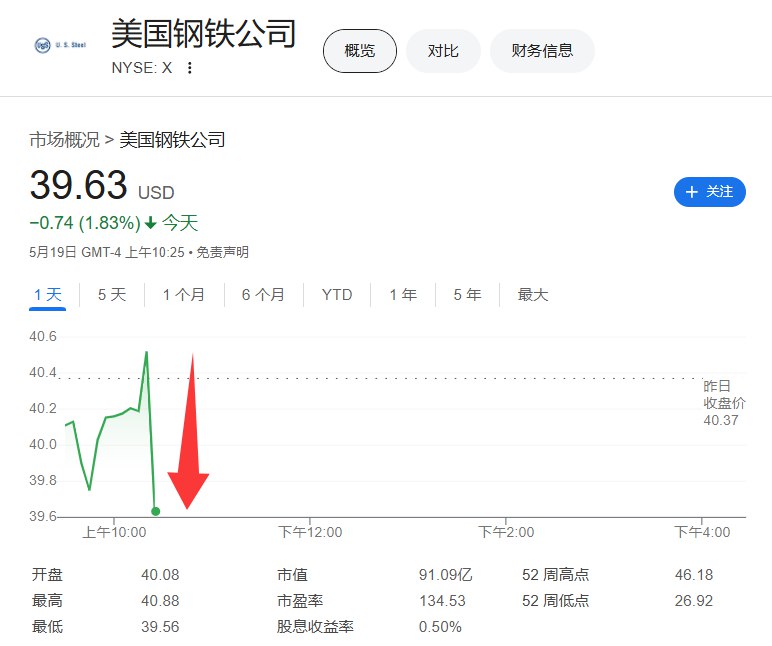Click the 39.63 current price value

pos(79,185)
